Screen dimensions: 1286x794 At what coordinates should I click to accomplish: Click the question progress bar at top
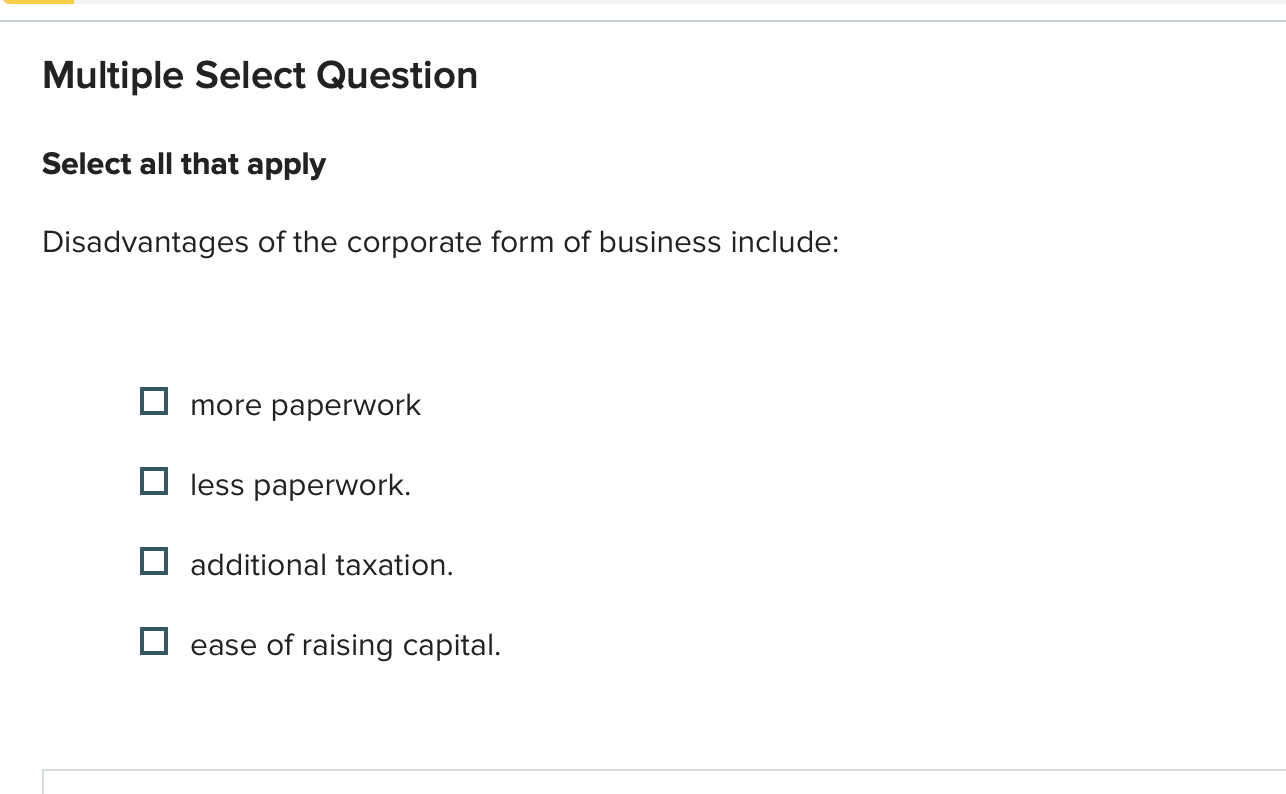click(x=643, y=4)
